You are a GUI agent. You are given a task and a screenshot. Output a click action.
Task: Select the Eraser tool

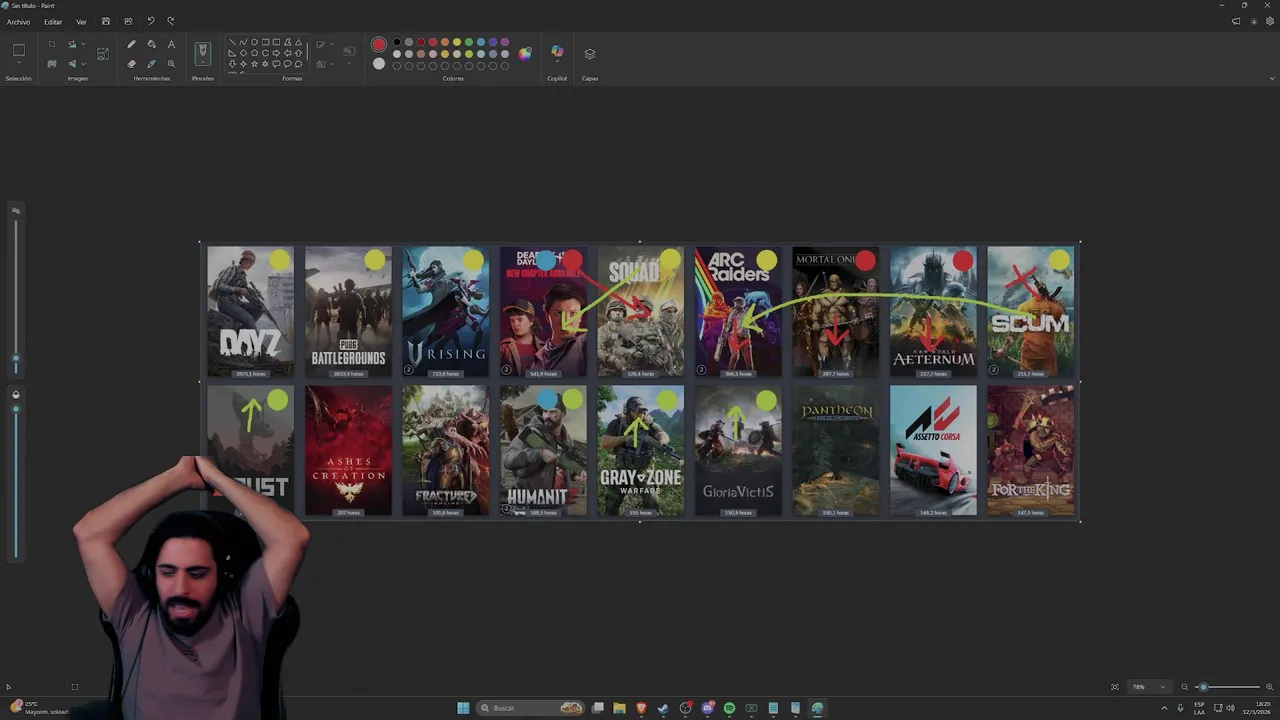tap(131, 63)
